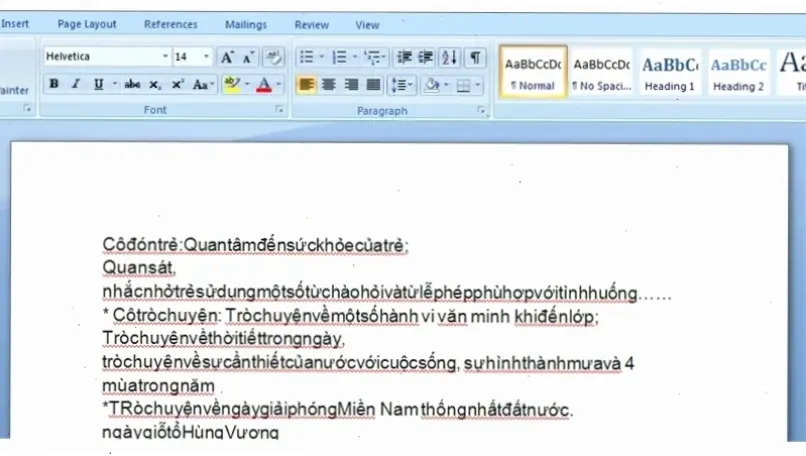Select Align Text Right
Viewport: 806px width, 456px height.
[x=351, y=84]
